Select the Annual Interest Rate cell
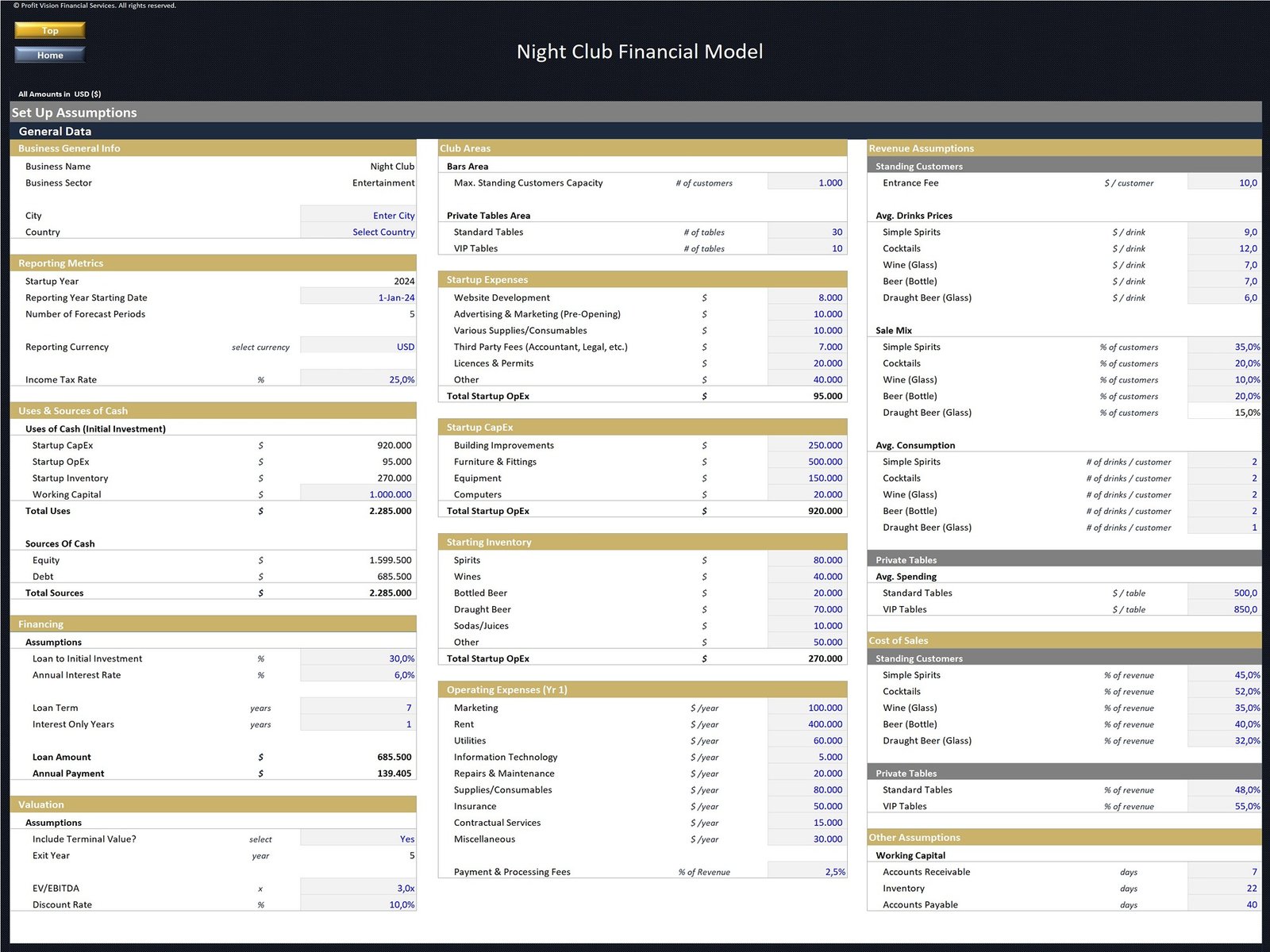 click(358, 676)
